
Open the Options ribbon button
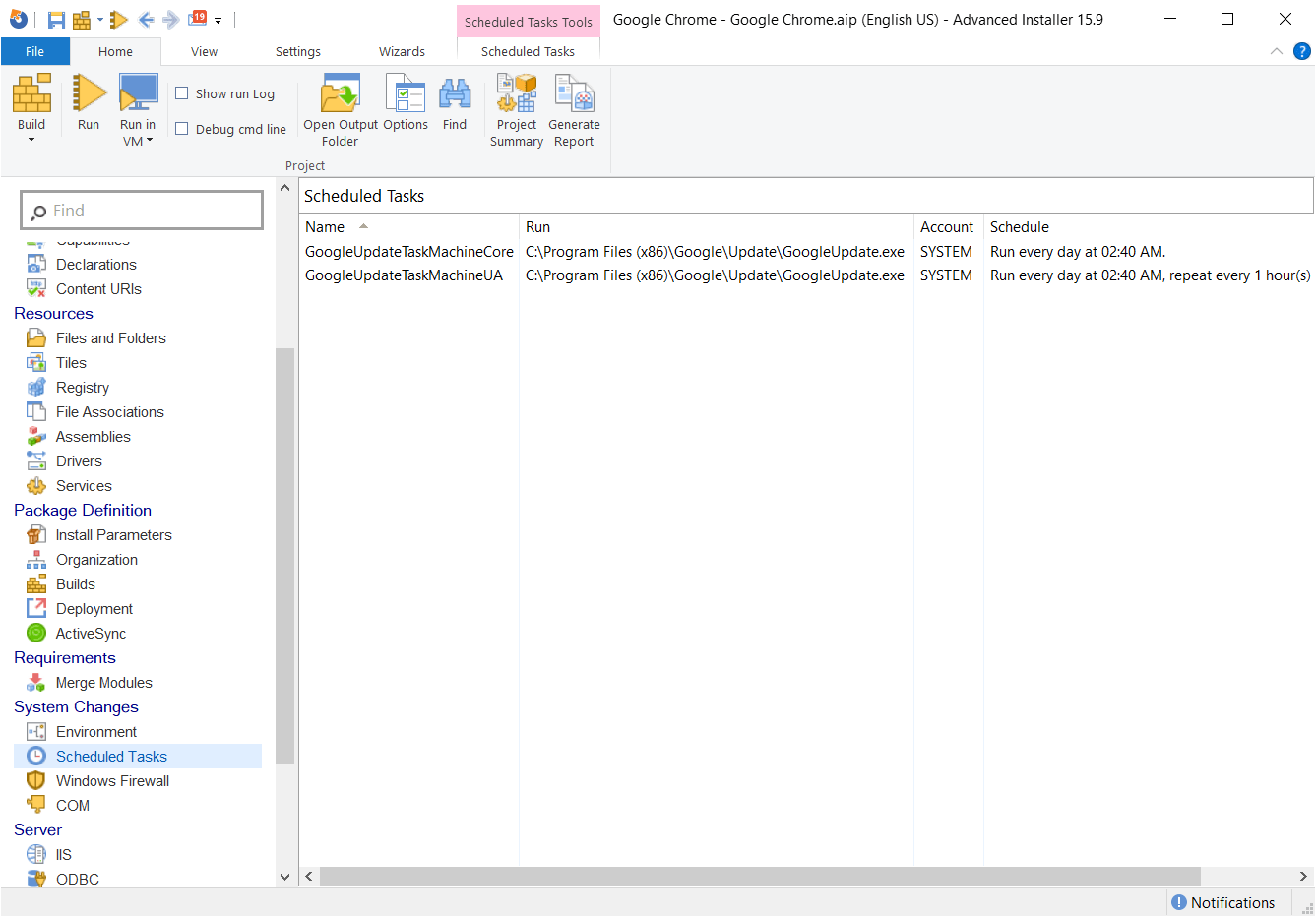(x=406, y=102)
